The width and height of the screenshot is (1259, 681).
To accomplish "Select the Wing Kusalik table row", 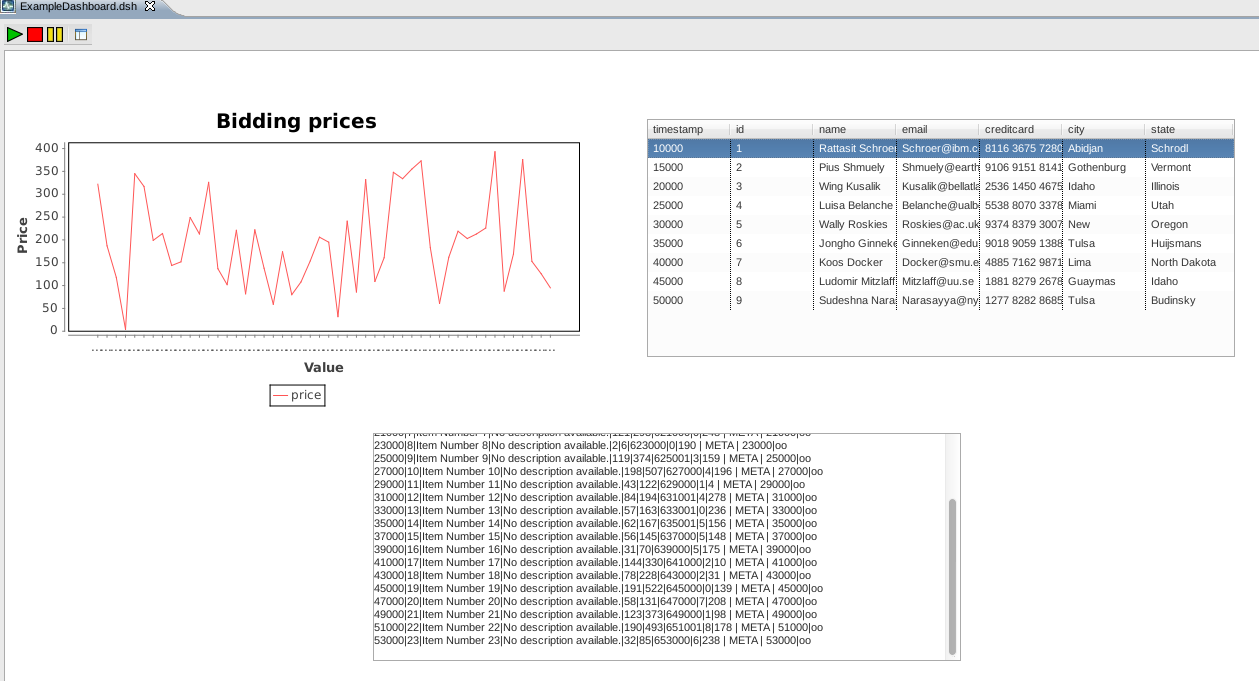I will [x=849, y=186].
